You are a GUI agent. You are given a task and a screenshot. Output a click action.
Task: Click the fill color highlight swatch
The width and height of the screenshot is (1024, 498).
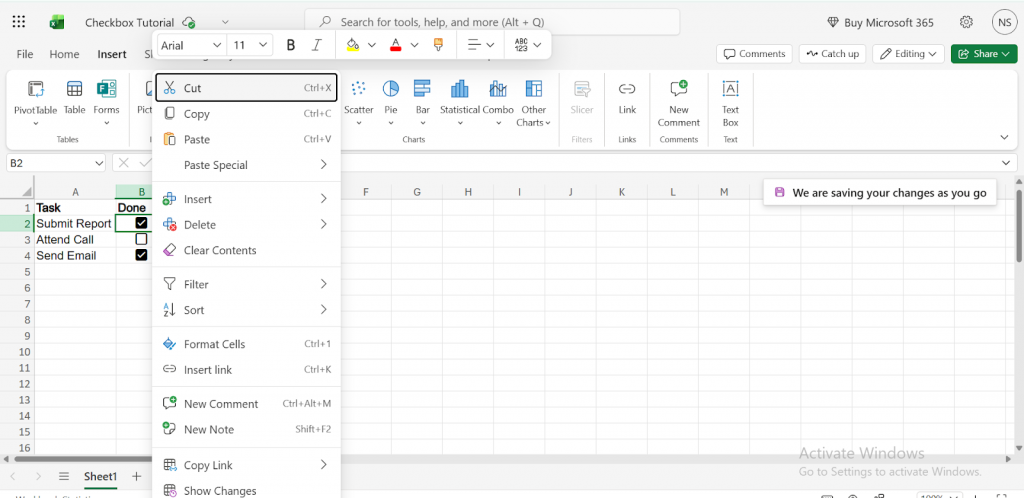coord(352,45)
